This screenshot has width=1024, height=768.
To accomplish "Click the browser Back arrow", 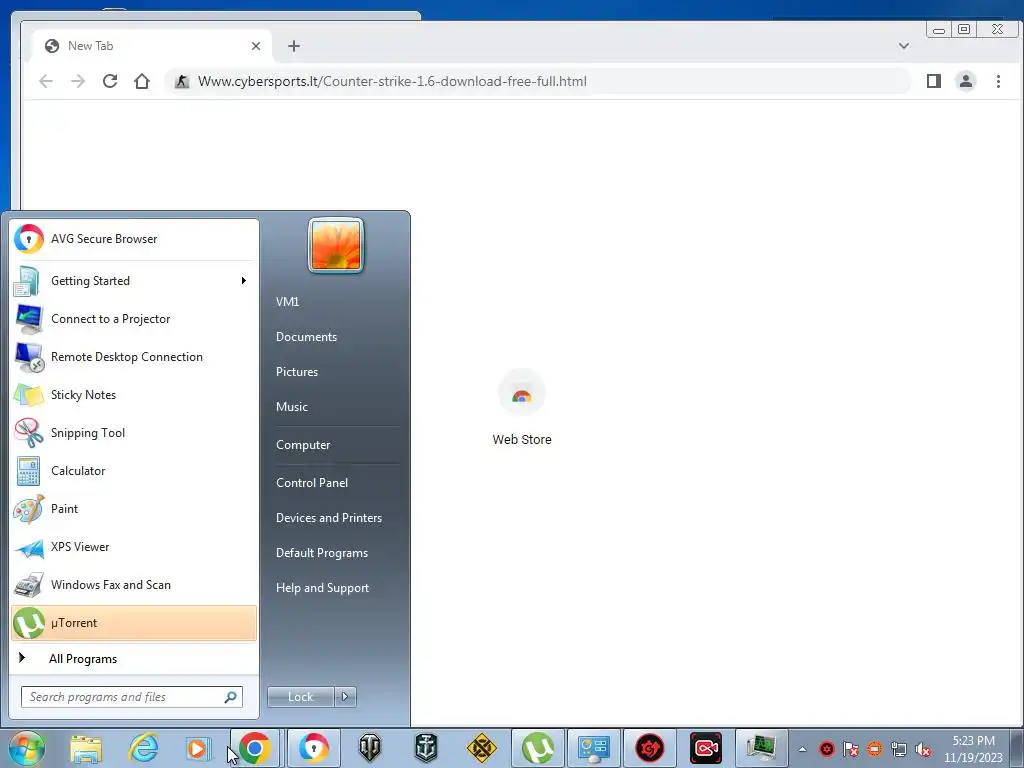I will (46, 81).
